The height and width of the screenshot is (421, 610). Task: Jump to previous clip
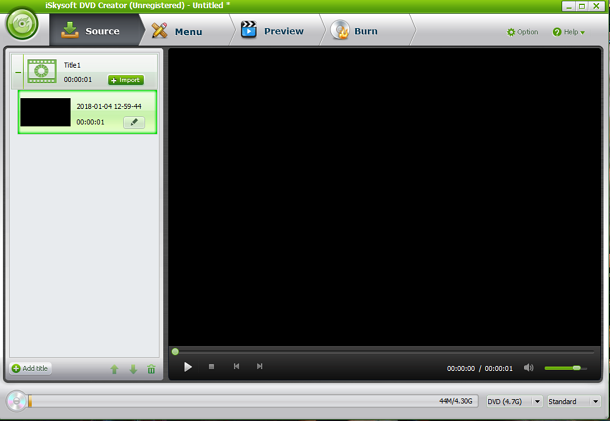point(236,366)
